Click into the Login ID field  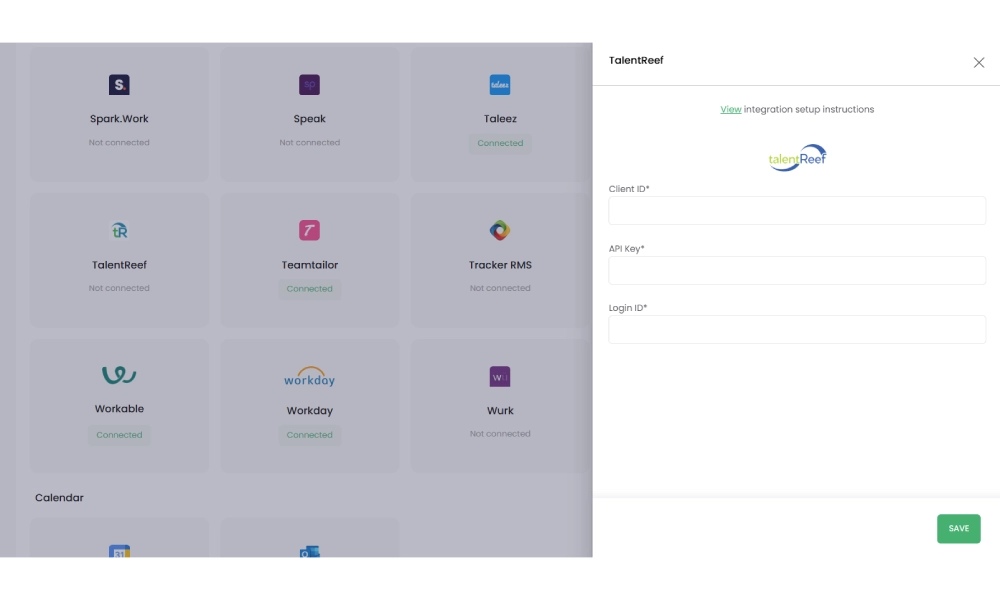point(797,330)
